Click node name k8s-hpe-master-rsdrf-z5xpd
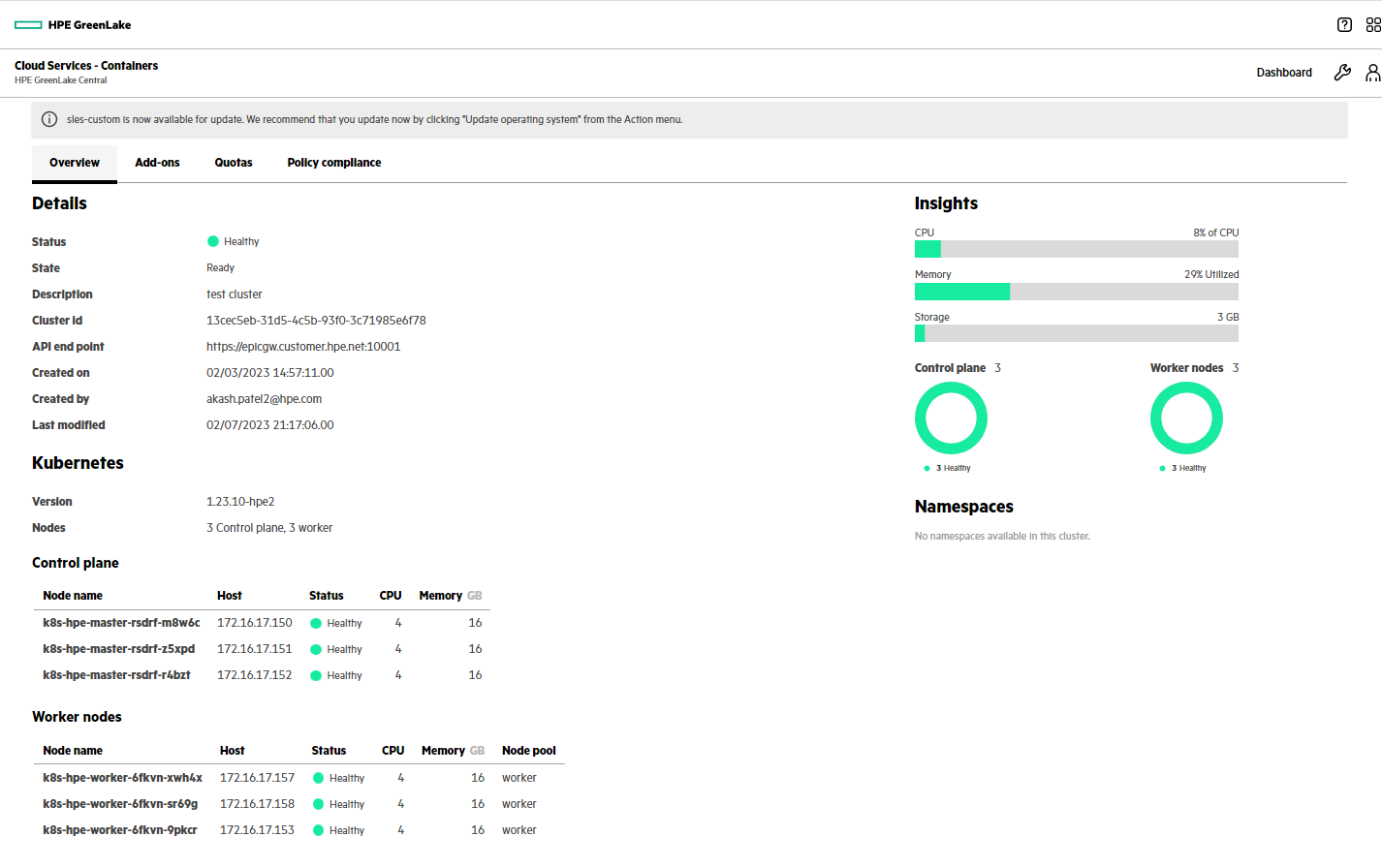Viewport: 1382px width, 868px height. [x=118, y=649]
